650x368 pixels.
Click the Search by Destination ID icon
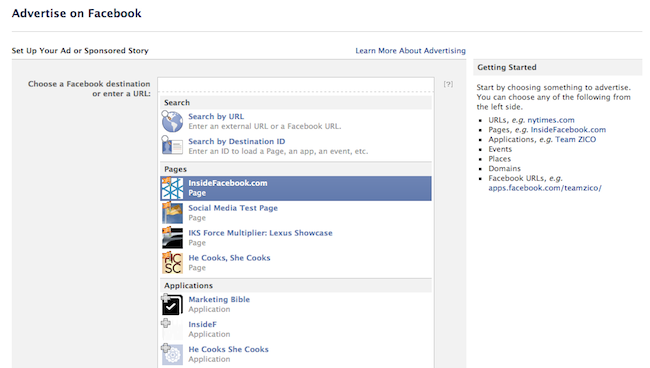coord(172,146)
